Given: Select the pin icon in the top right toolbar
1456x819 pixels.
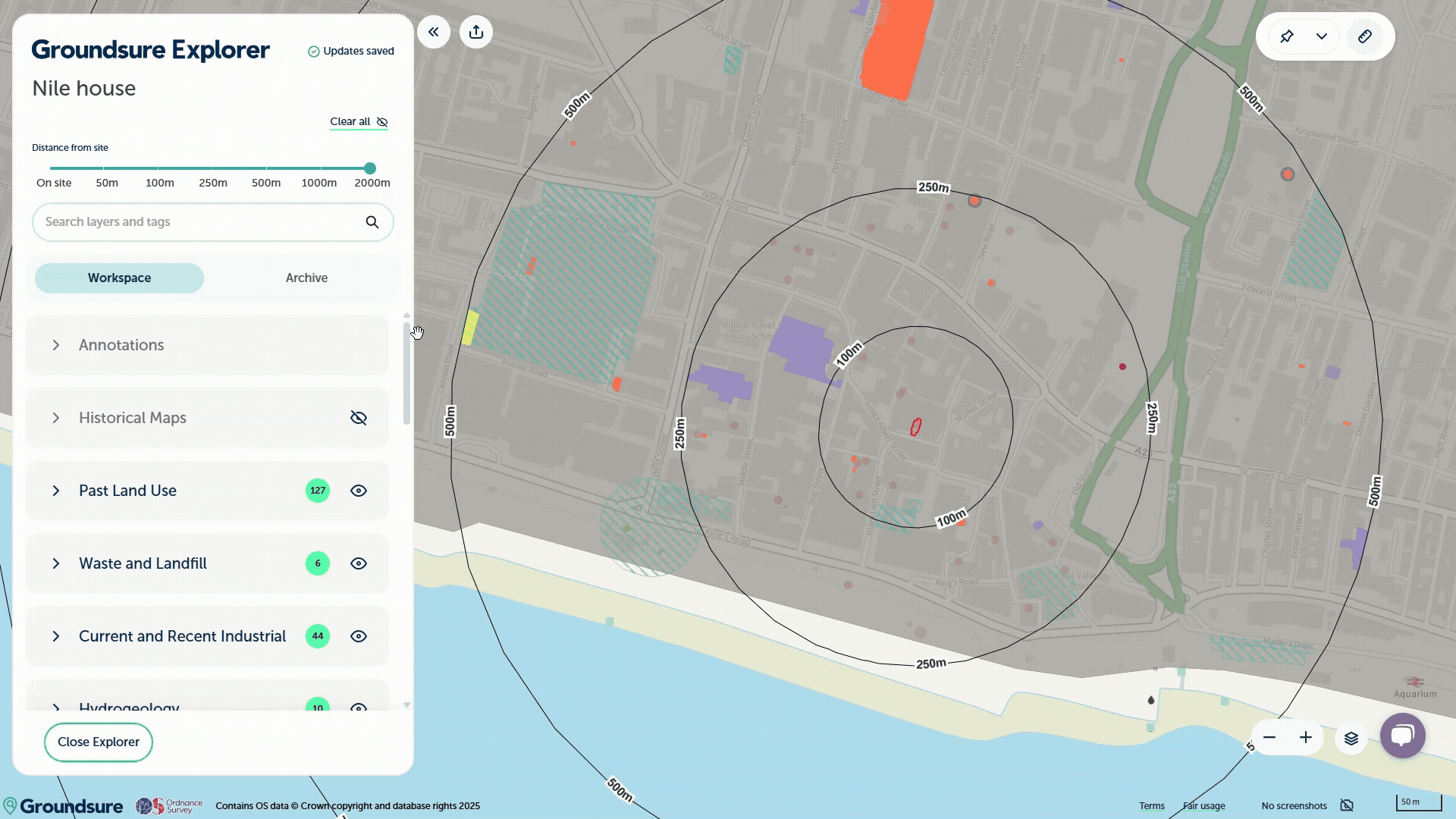Looking at the screenshot, I should coord(1287,36).
